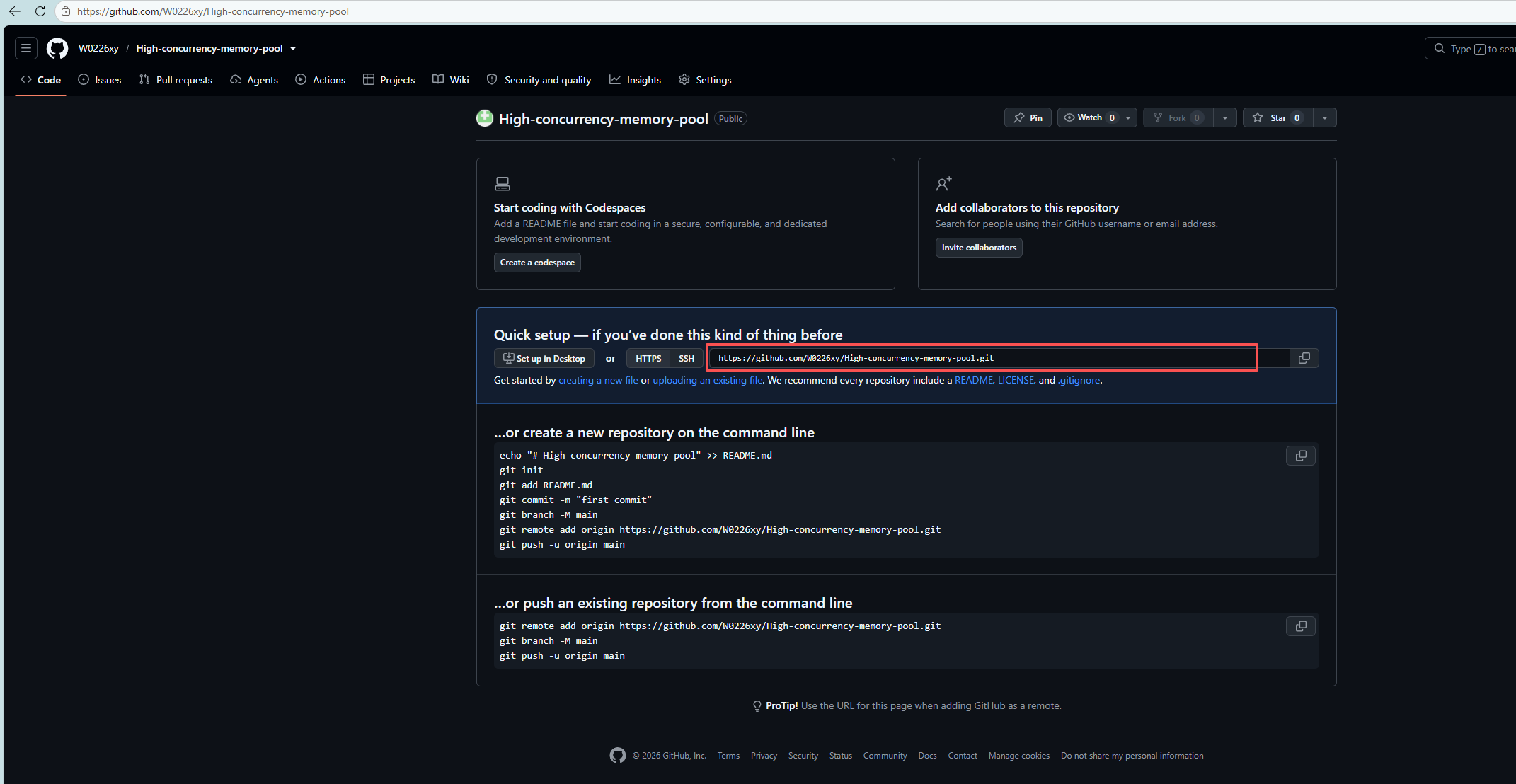
Task: Click the repository clone URL field
Action: pyautogui.click(x=999, y=358)
